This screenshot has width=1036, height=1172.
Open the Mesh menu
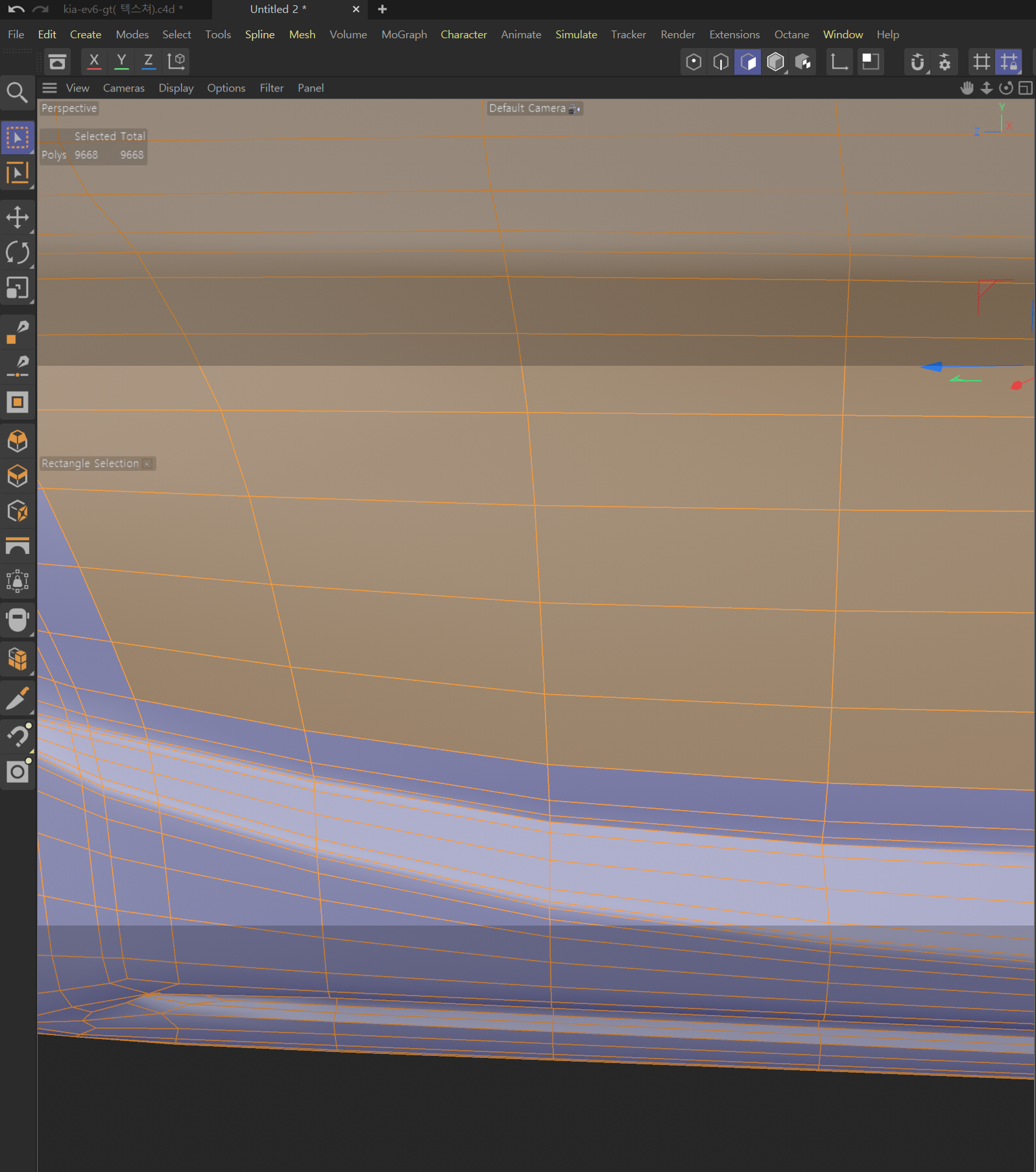click(x=302, y=34)
